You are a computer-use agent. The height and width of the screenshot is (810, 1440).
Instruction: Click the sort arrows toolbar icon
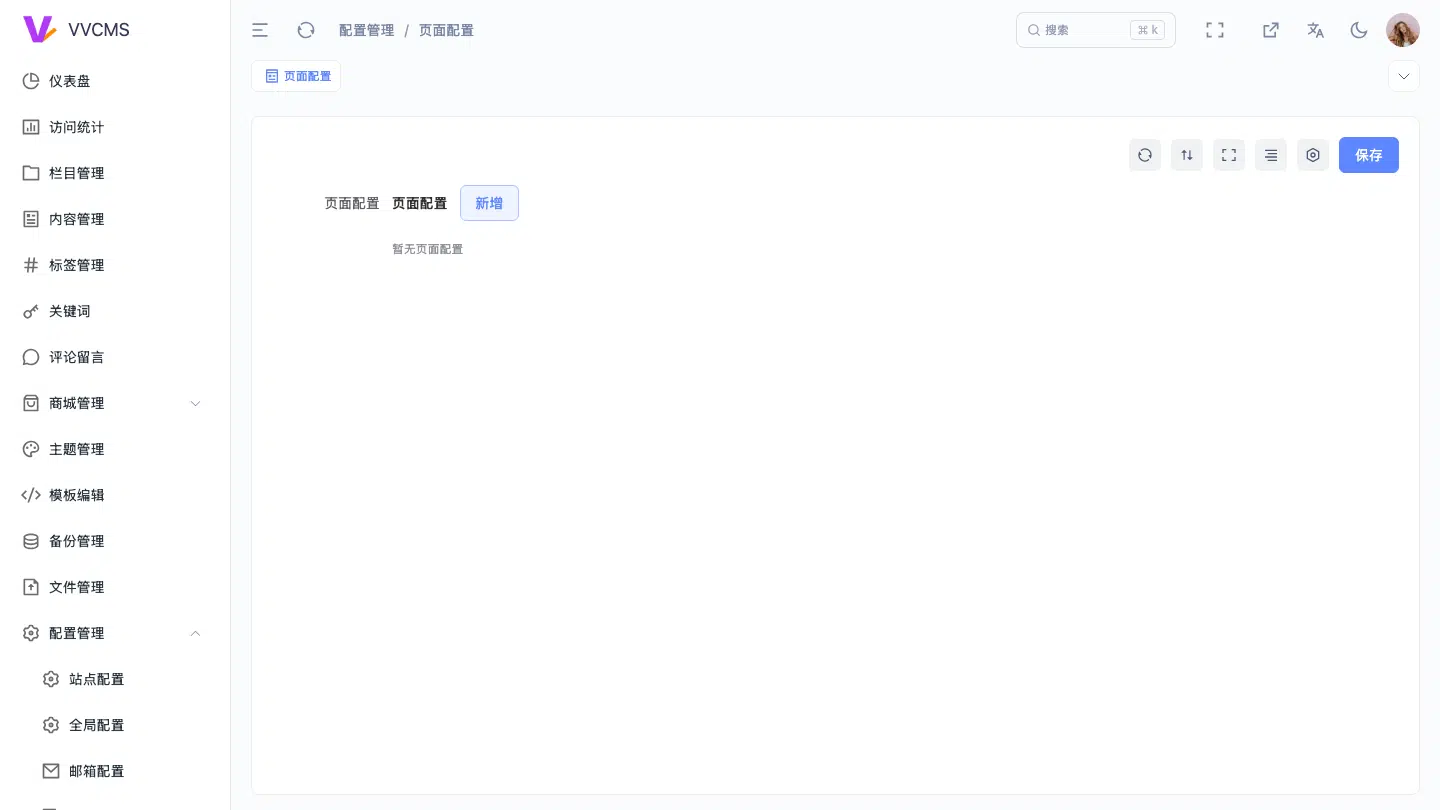[x=1187, y=155]
